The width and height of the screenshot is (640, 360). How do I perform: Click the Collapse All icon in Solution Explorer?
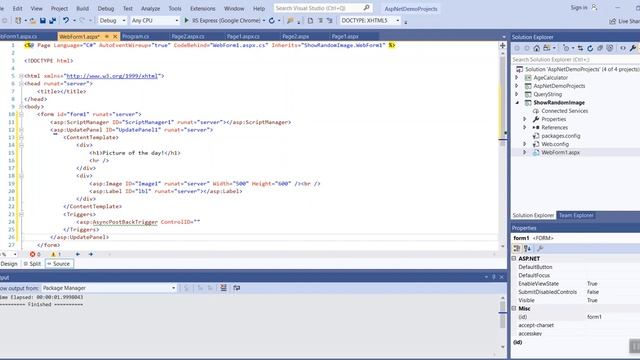[x=600, y=48]
